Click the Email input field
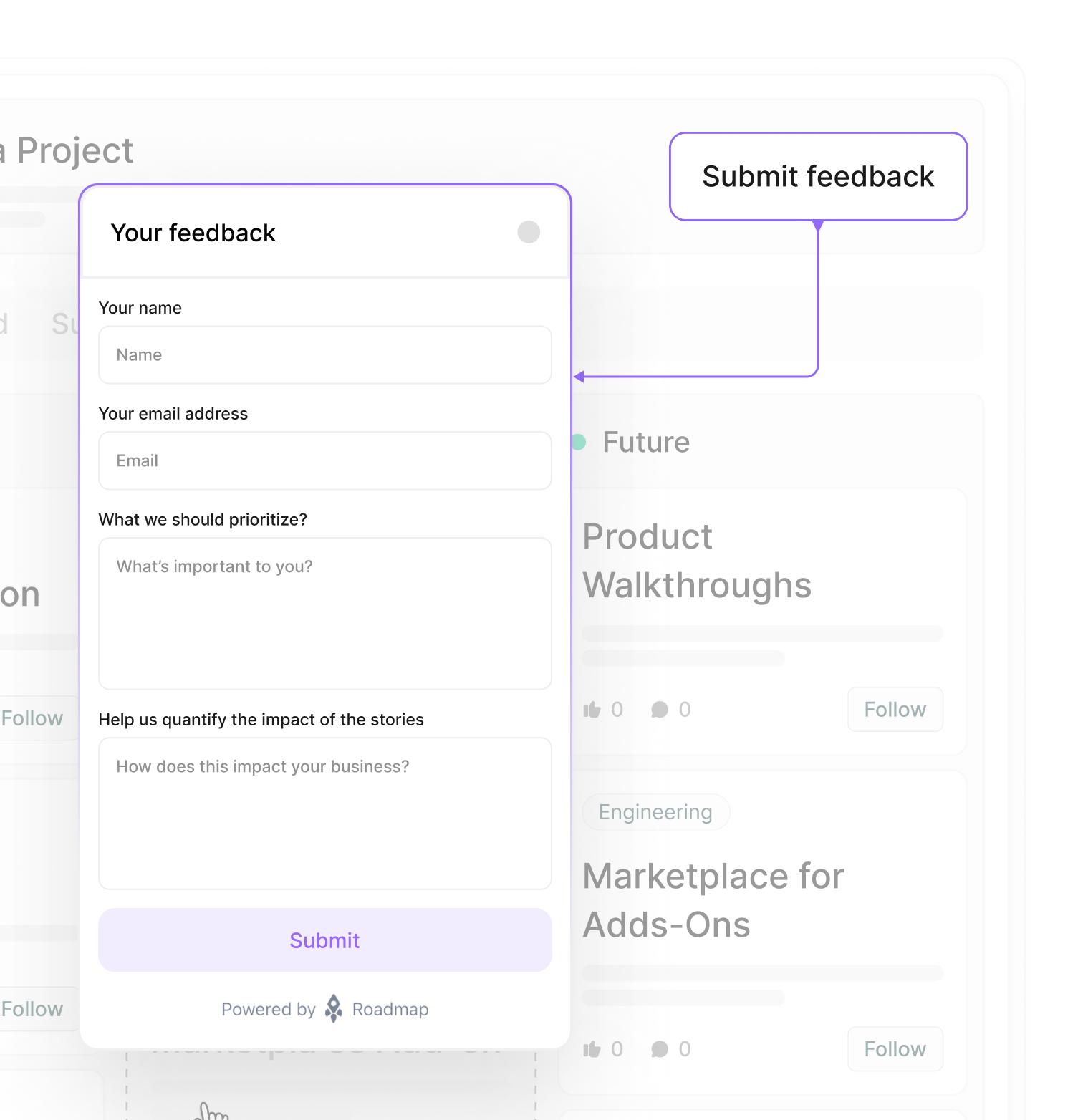This screenshot has width=1083, height=1120. coord(324,460)
